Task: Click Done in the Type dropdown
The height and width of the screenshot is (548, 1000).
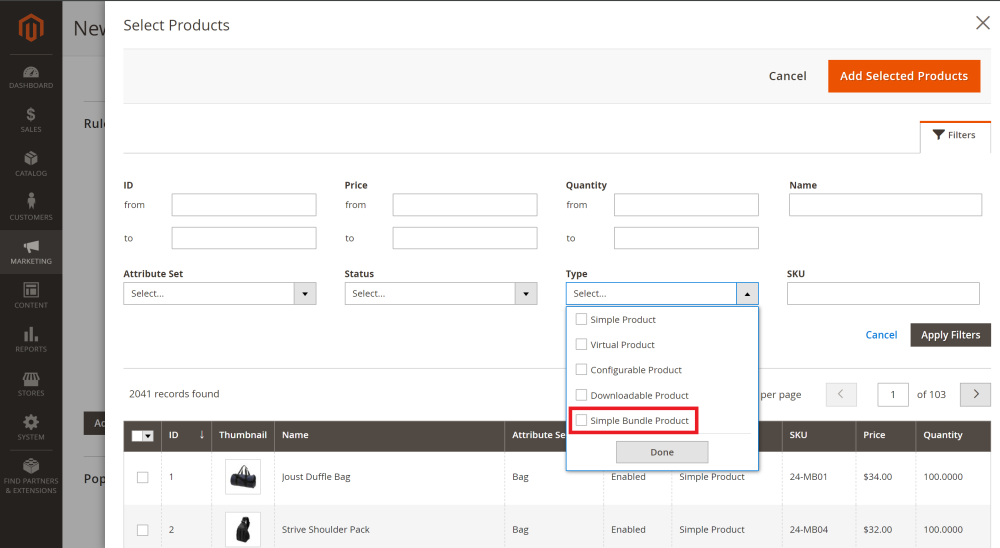Action: (661, 452)
